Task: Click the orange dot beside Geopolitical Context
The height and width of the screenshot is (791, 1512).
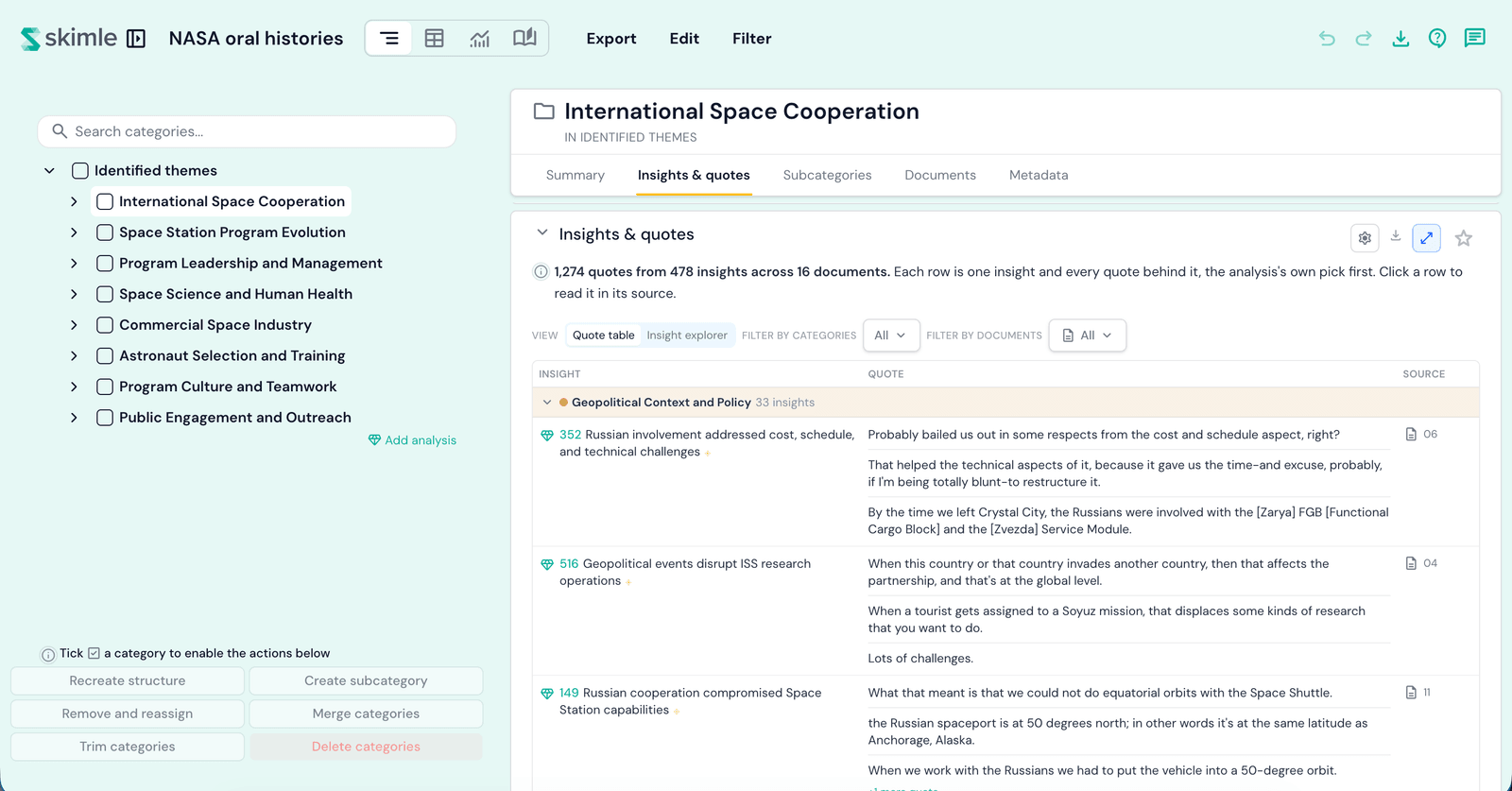Action: coord(563,403)
